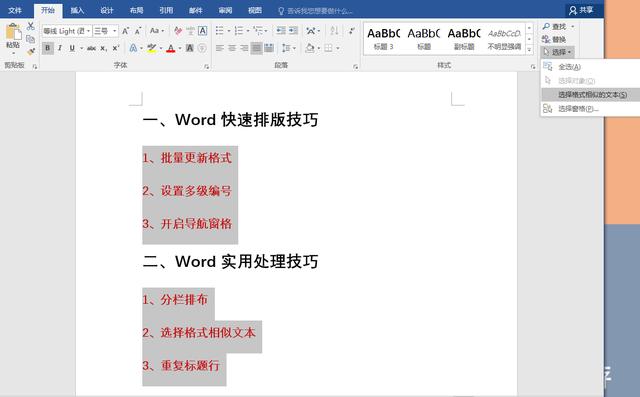Expand font color dropdown arrow

point(180,48)
